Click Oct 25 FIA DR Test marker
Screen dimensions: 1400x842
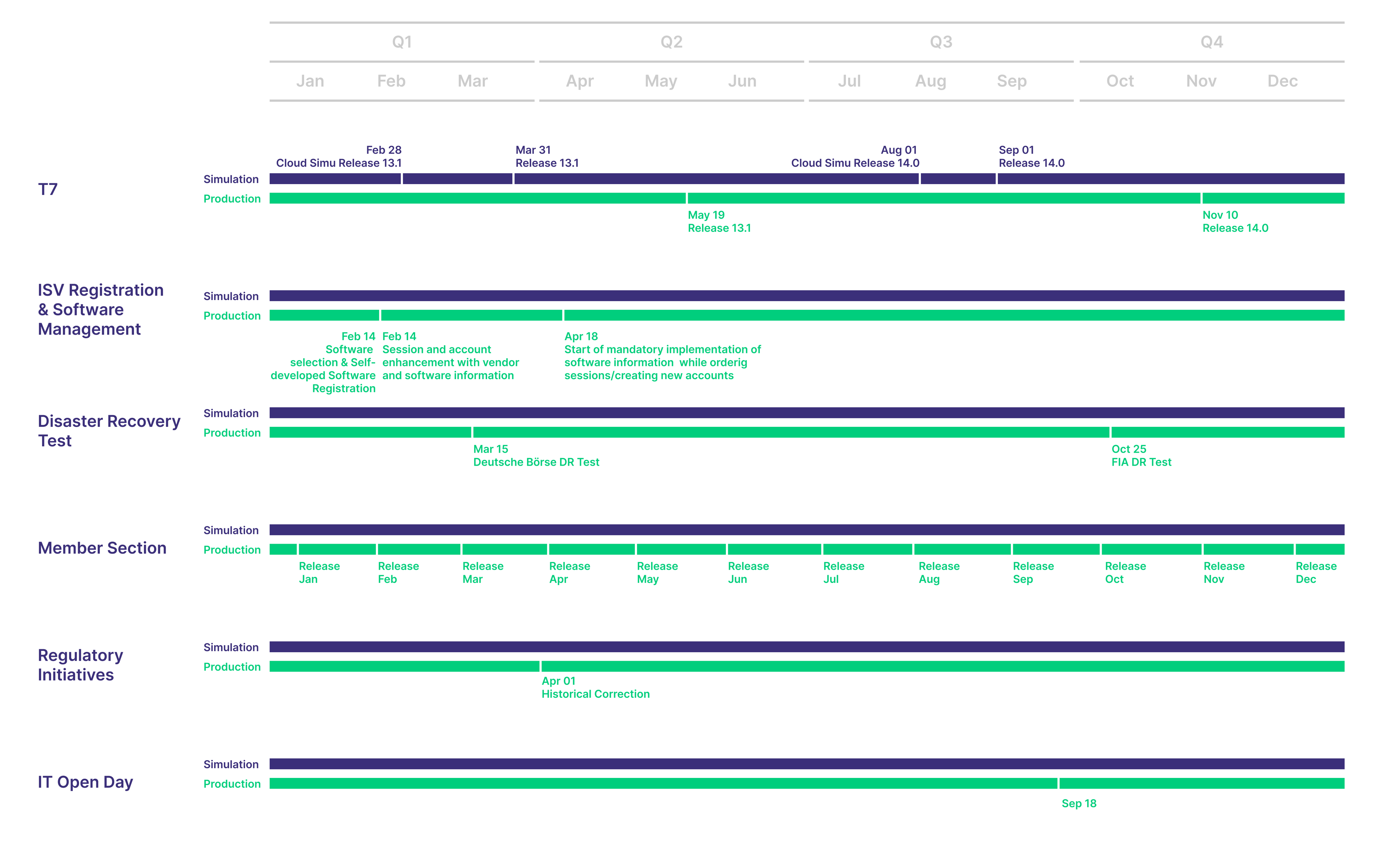[x=1141, y=455]
